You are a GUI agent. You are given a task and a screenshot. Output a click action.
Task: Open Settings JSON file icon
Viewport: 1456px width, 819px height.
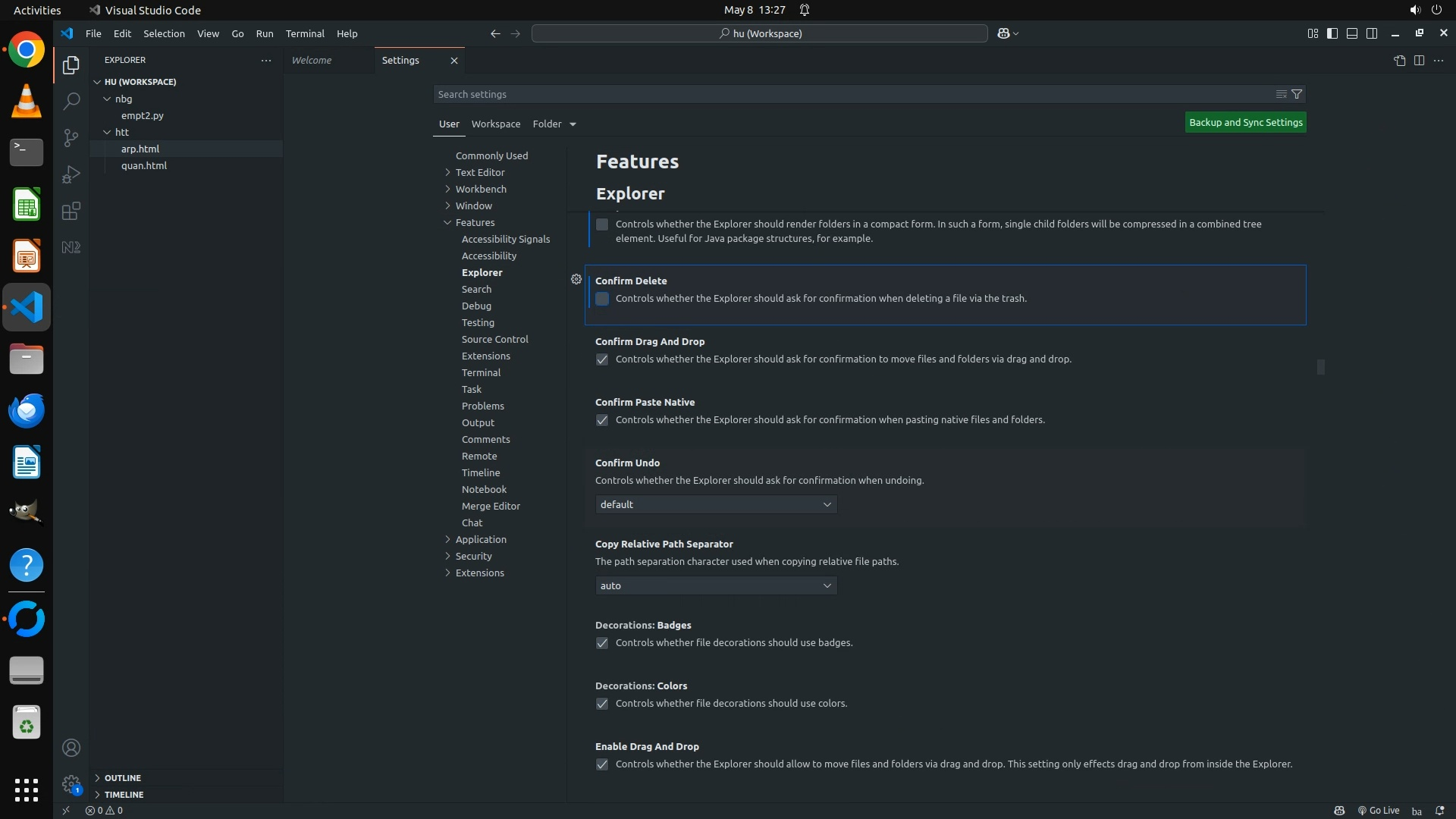click(1399, 61)
